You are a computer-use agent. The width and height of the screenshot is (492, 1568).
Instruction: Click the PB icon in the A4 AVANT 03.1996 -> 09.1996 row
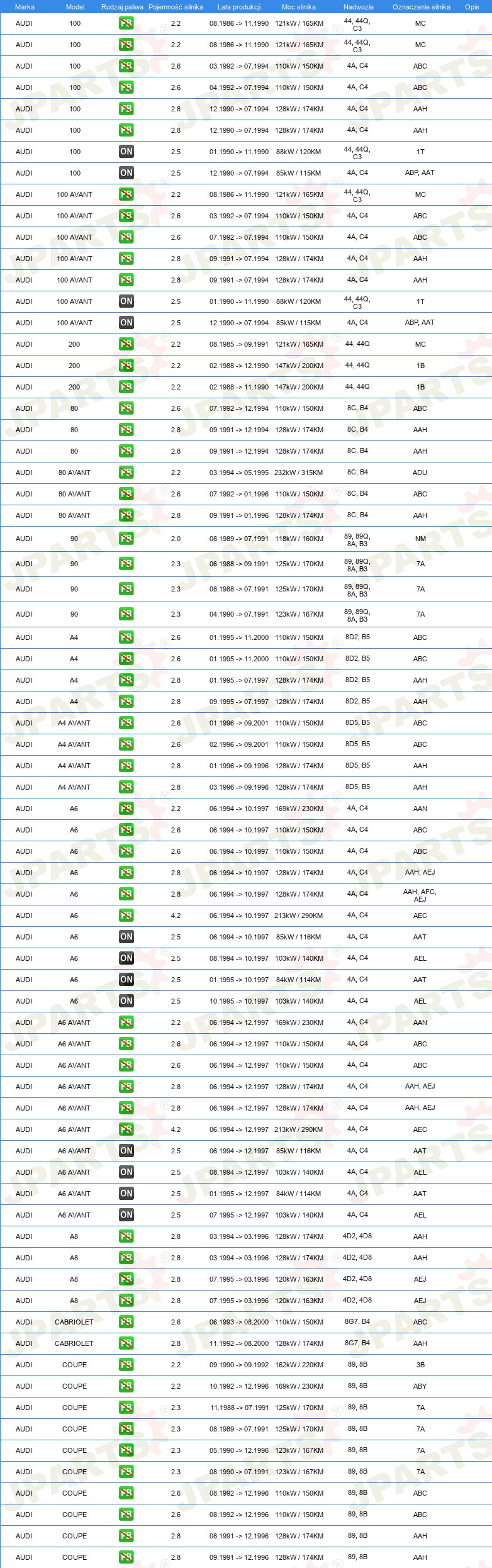tap(126, 787)
